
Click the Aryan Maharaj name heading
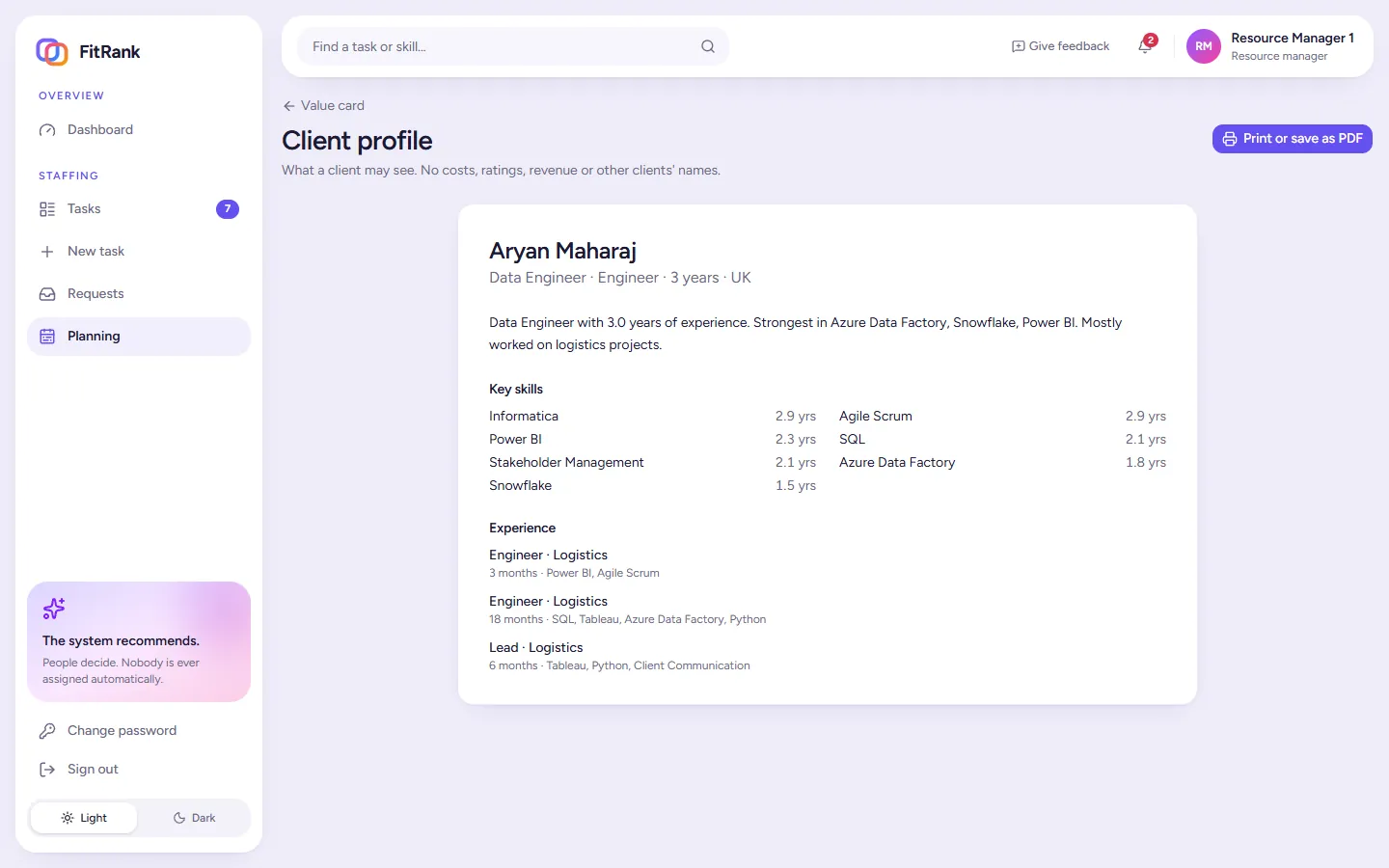point(562,251)
